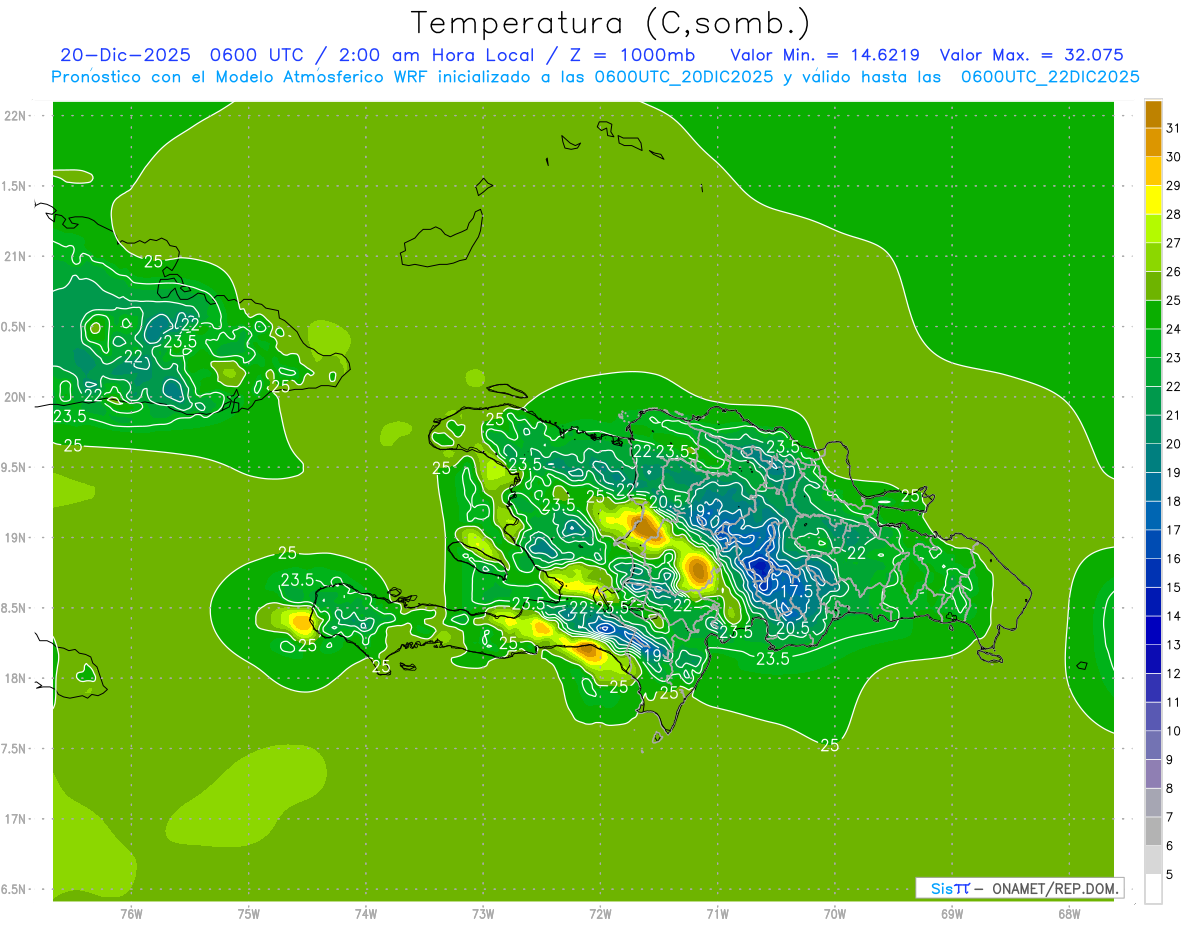This screenshot has height=927, width=1200.
Task: Click the legend value '5'
Action: tap(1170, 875)
